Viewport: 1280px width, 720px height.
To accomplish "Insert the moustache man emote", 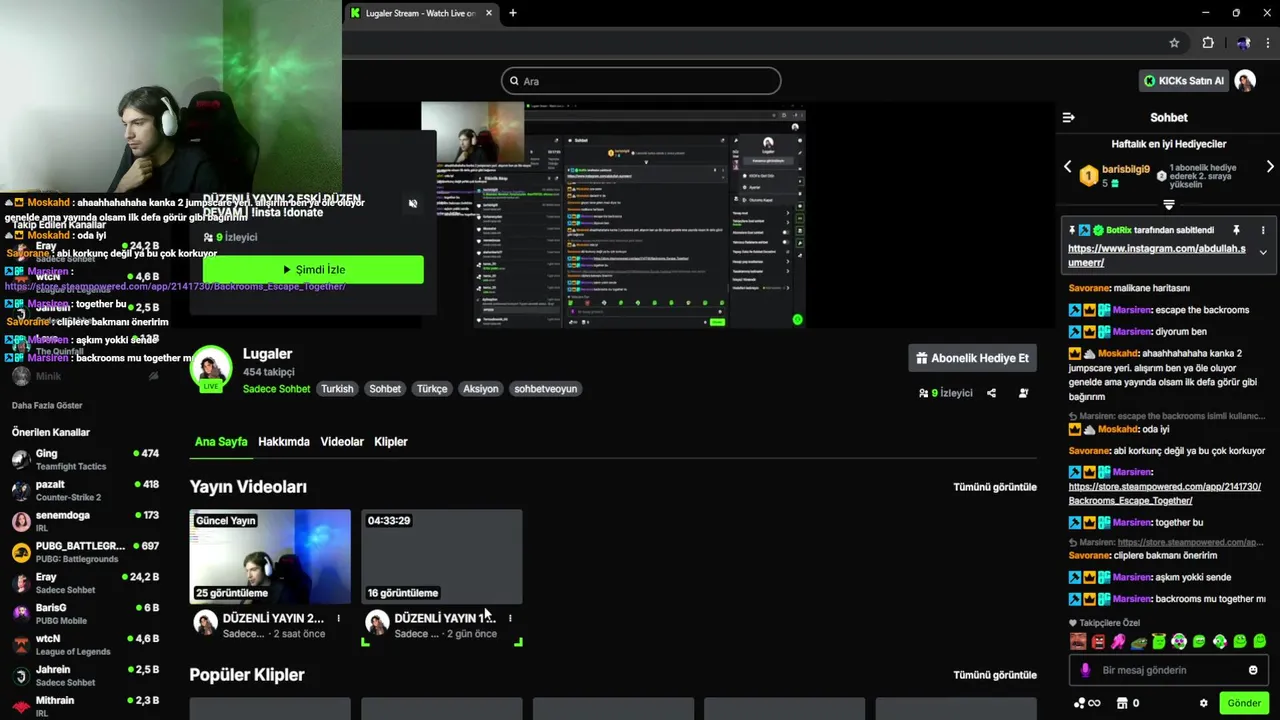I will pos(1078,641).
